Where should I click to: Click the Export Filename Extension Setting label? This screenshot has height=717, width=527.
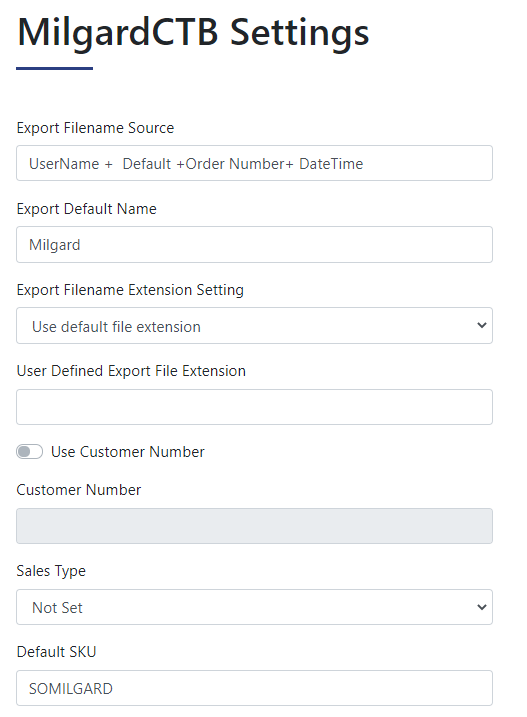point(130,290)
